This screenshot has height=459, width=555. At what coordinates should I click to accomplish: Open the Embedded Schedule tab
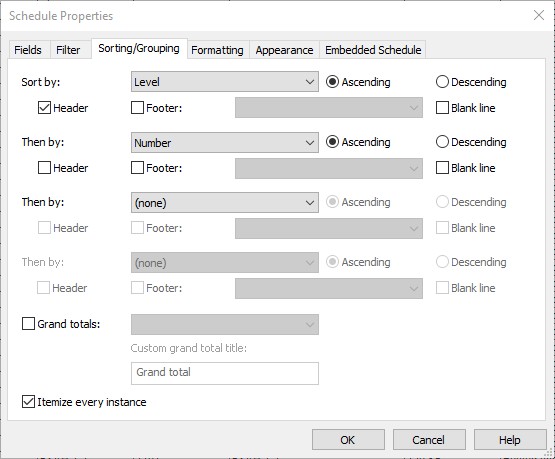(373, 50)
